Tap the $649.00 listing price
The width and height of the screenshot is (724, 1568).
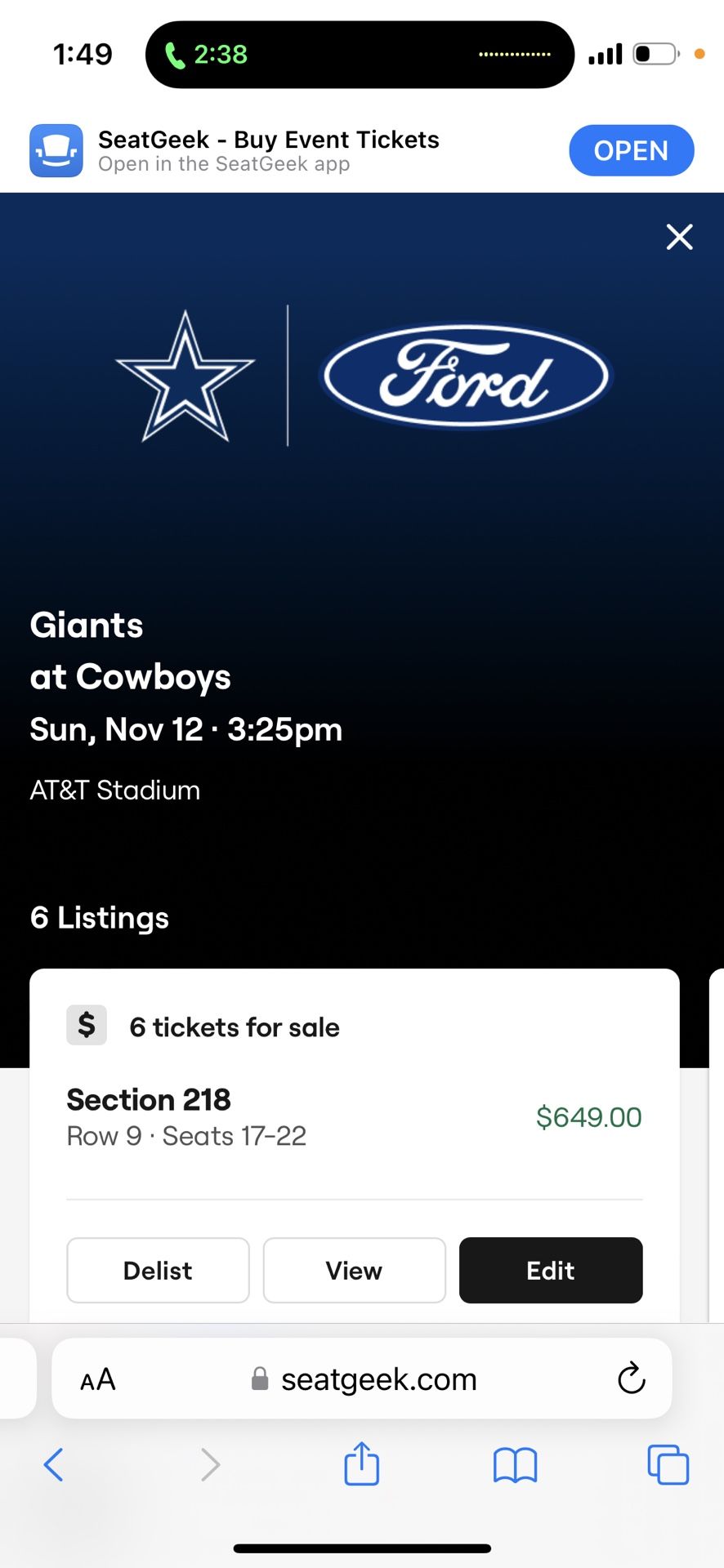[x=588, y=1117]
